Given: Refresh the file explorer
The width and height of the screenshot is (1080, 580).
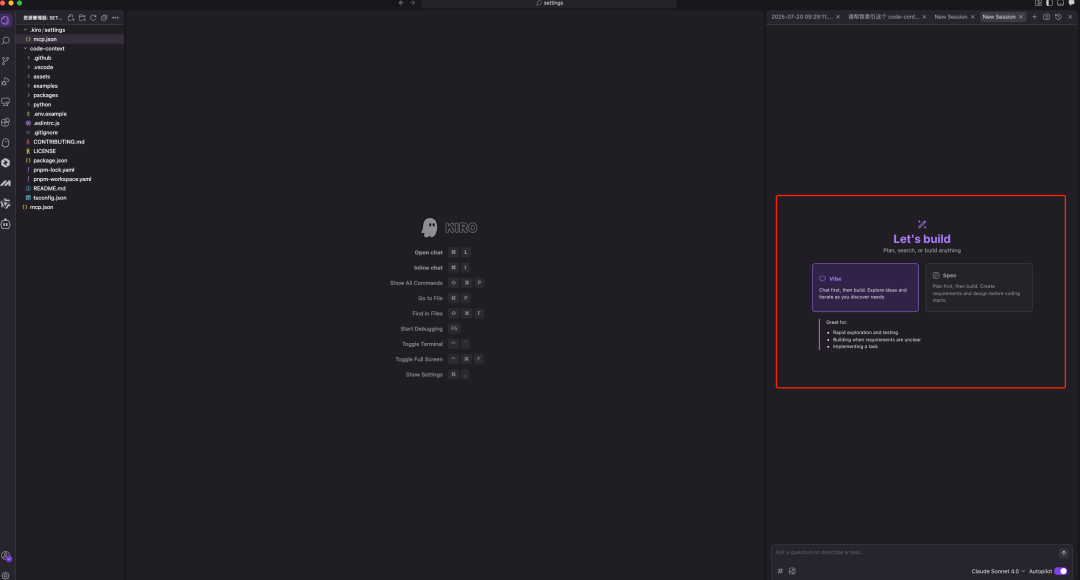Looking at the screenshot, I should (x=93, y=18).
